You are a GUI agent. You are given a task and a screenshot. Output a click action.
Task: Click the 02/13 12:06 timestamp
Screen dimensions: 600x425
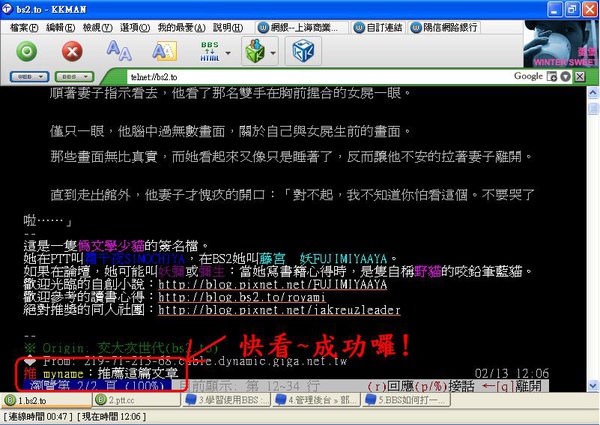click(512, 373)
